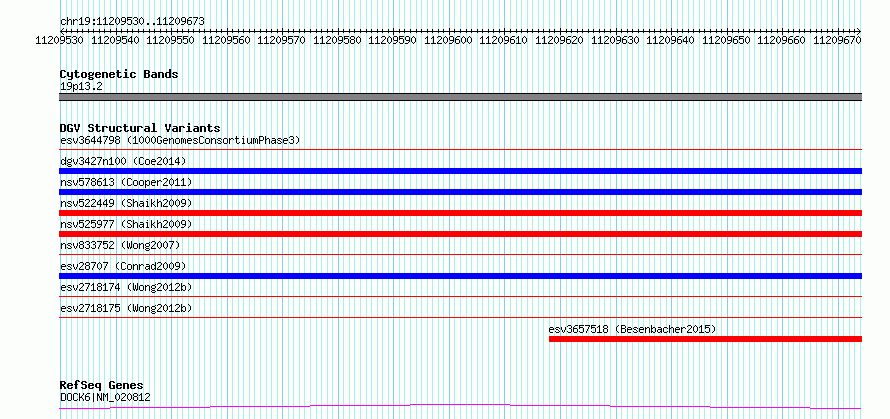Click ruler position 11209640
Image resolution: width=890 pixels, height=419 pixels.
[x=672, y=40]
